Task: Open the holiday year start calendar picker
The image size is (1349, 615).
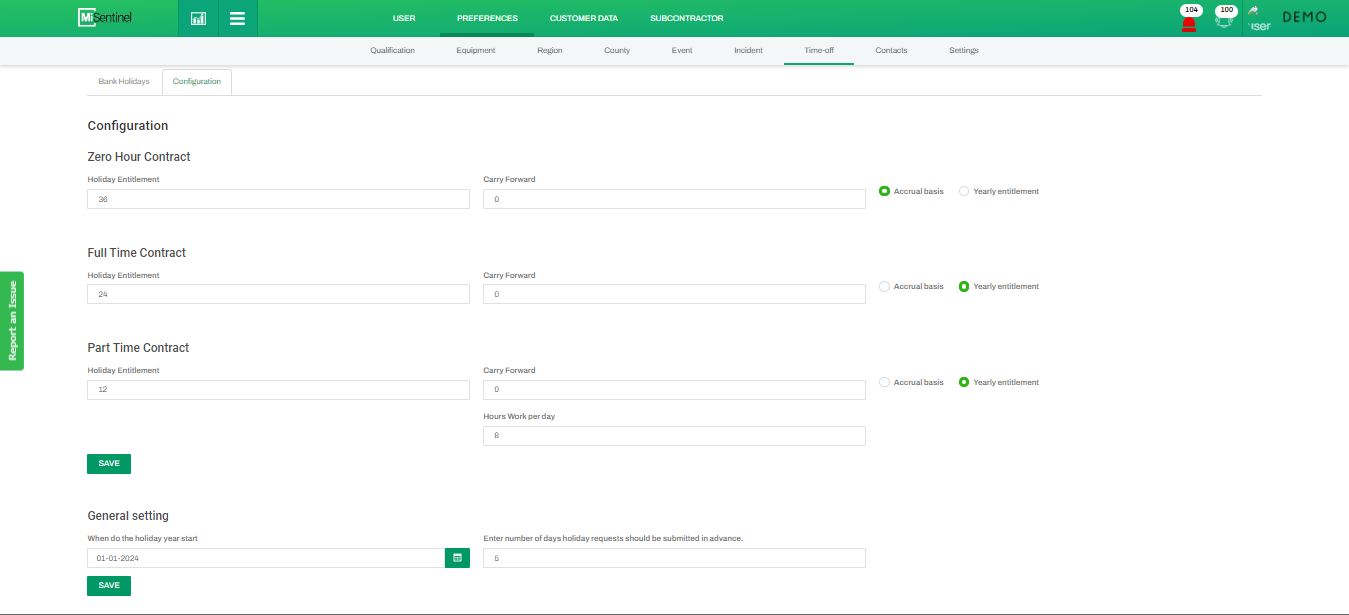Action: tap(457, 558)
